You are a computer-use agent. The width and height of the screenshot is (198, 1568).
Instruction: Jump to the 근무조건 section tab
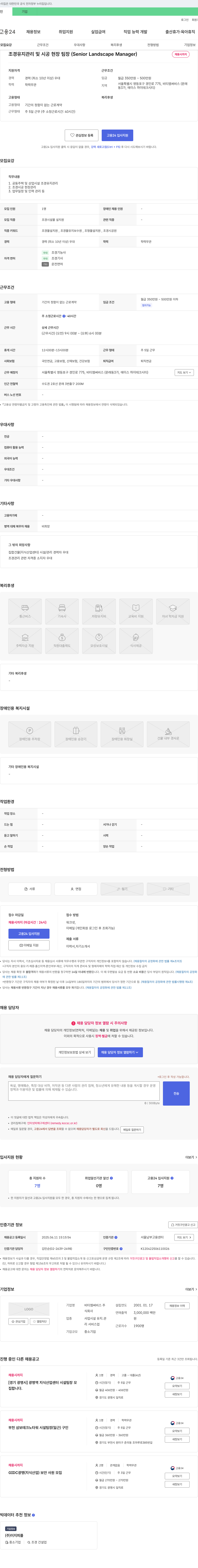click(42, 45)
